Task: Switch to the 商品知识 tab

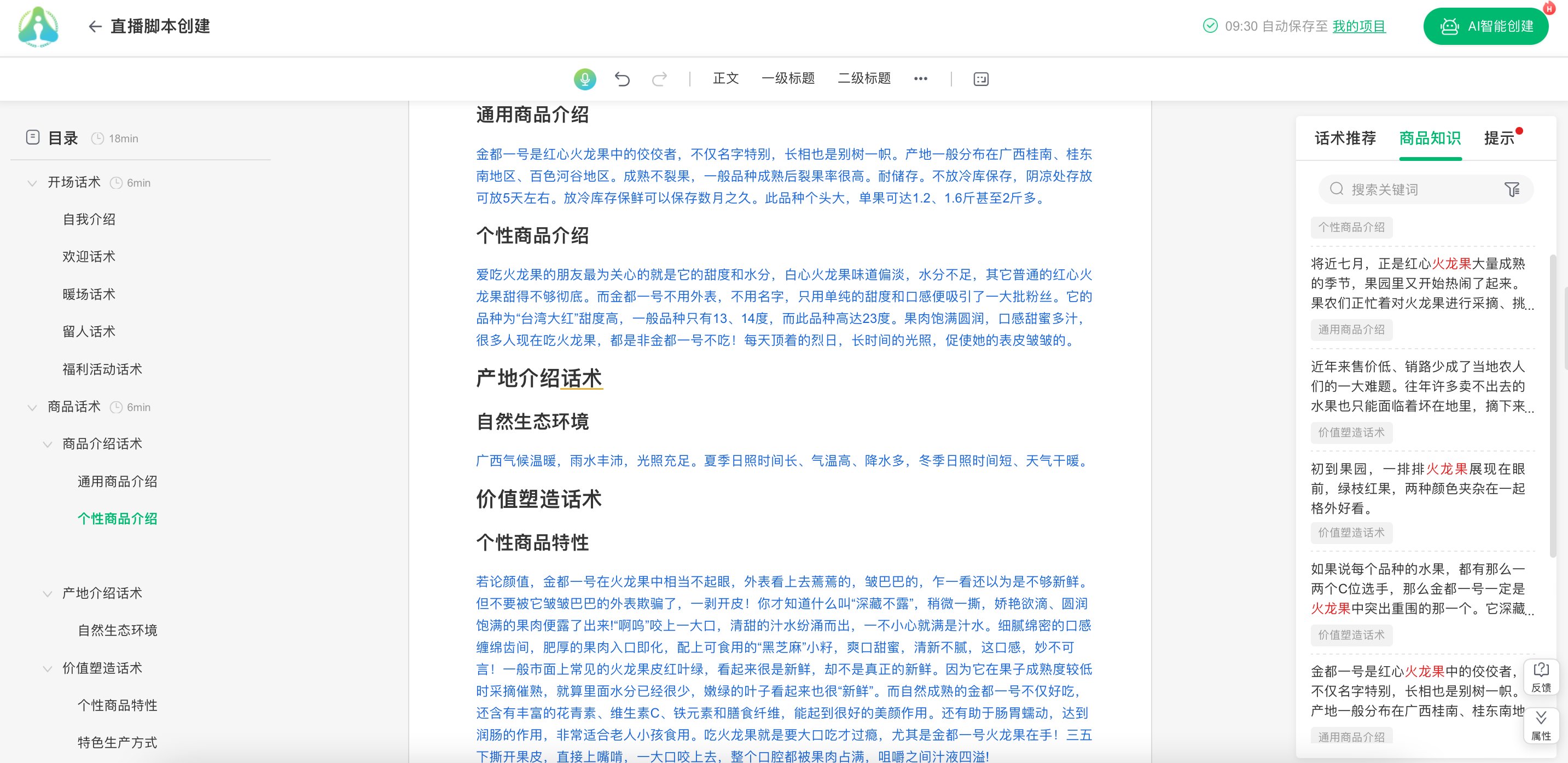Action: [1430, 138]
